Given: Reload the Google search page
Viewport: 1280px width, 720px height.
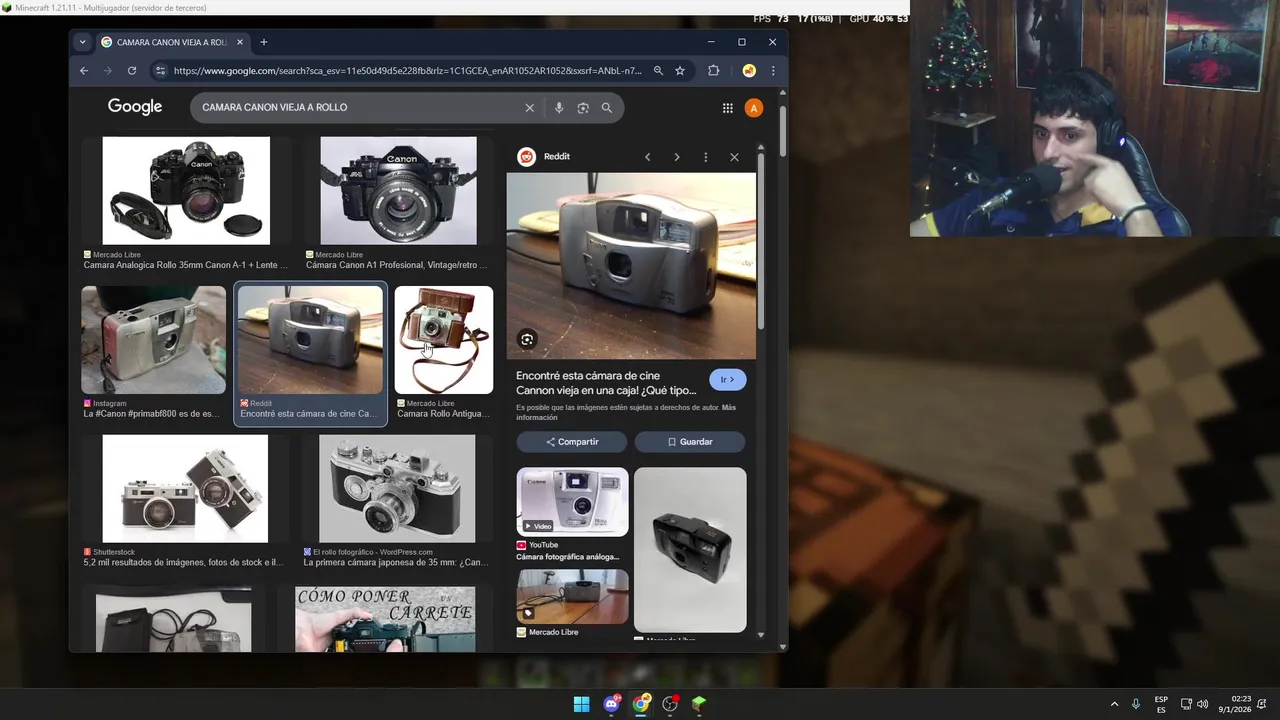Looking at the screenshot, I should 131,71.
